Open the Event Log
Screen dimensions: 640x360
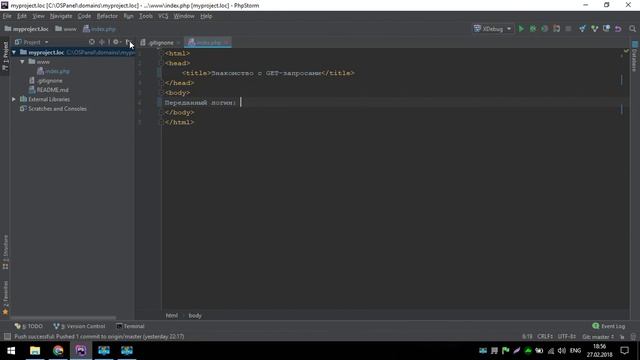pos(609,326)
